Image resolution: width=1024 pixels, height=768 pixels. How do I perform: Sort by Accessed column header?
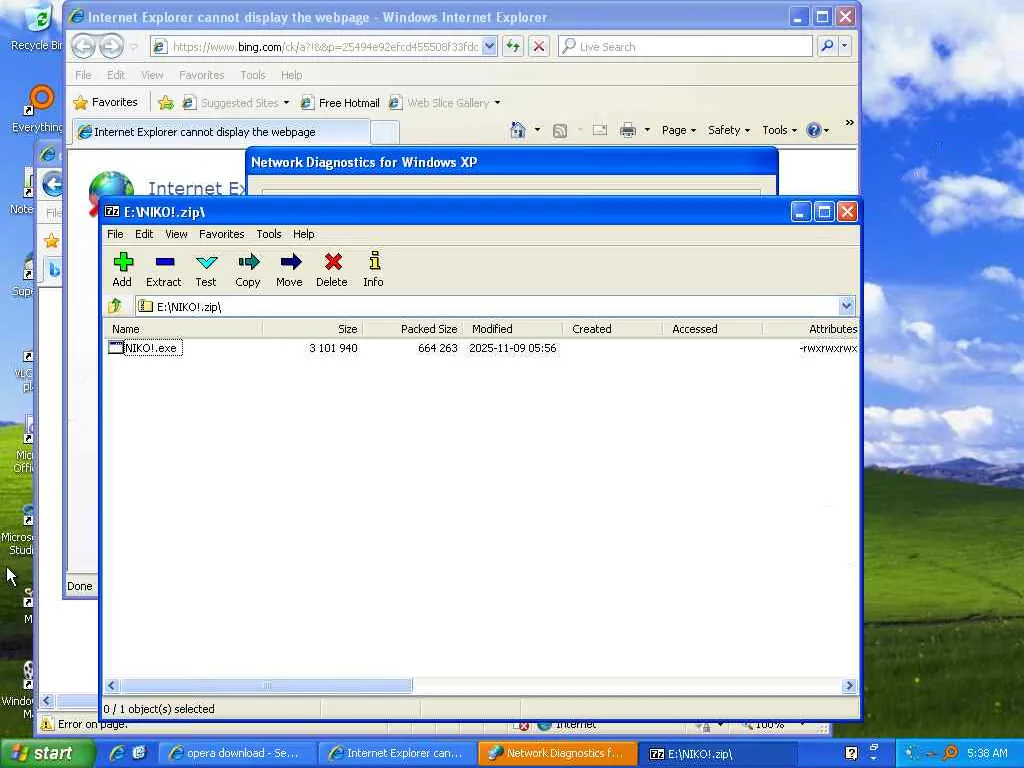[x=712, y=329]
